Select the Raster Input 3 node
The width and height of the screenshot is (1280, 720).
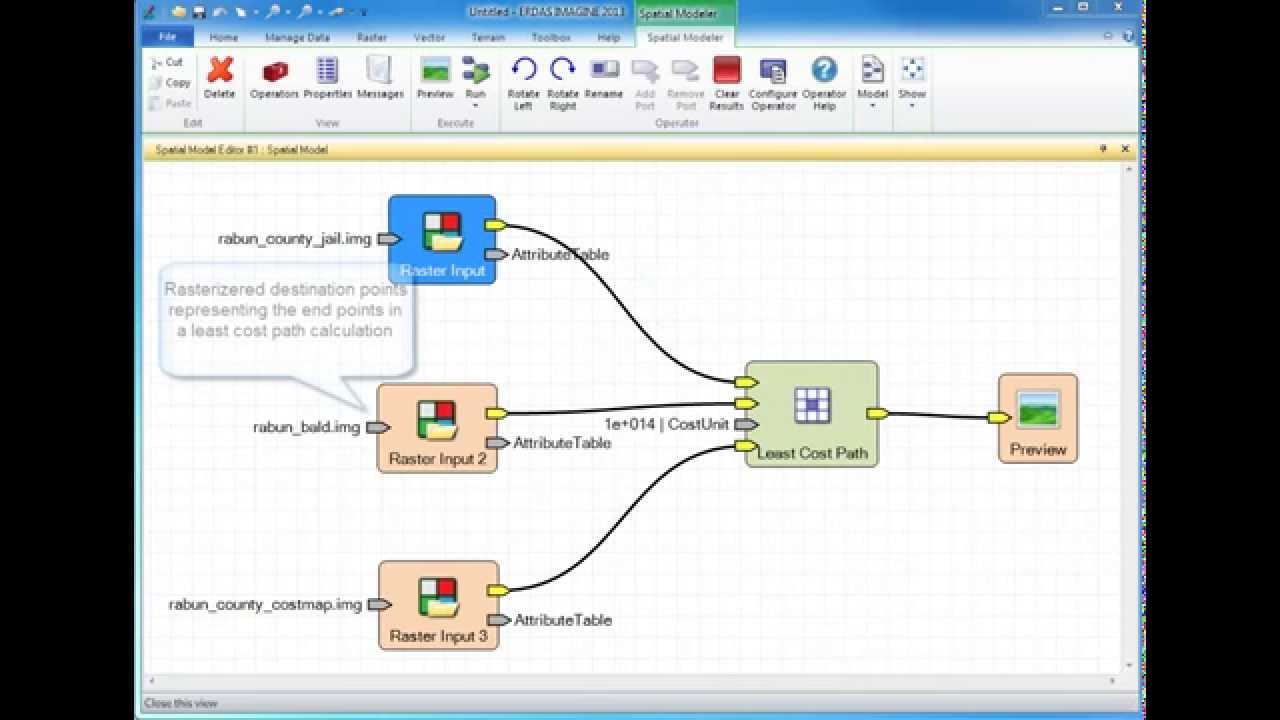point(438,605)
